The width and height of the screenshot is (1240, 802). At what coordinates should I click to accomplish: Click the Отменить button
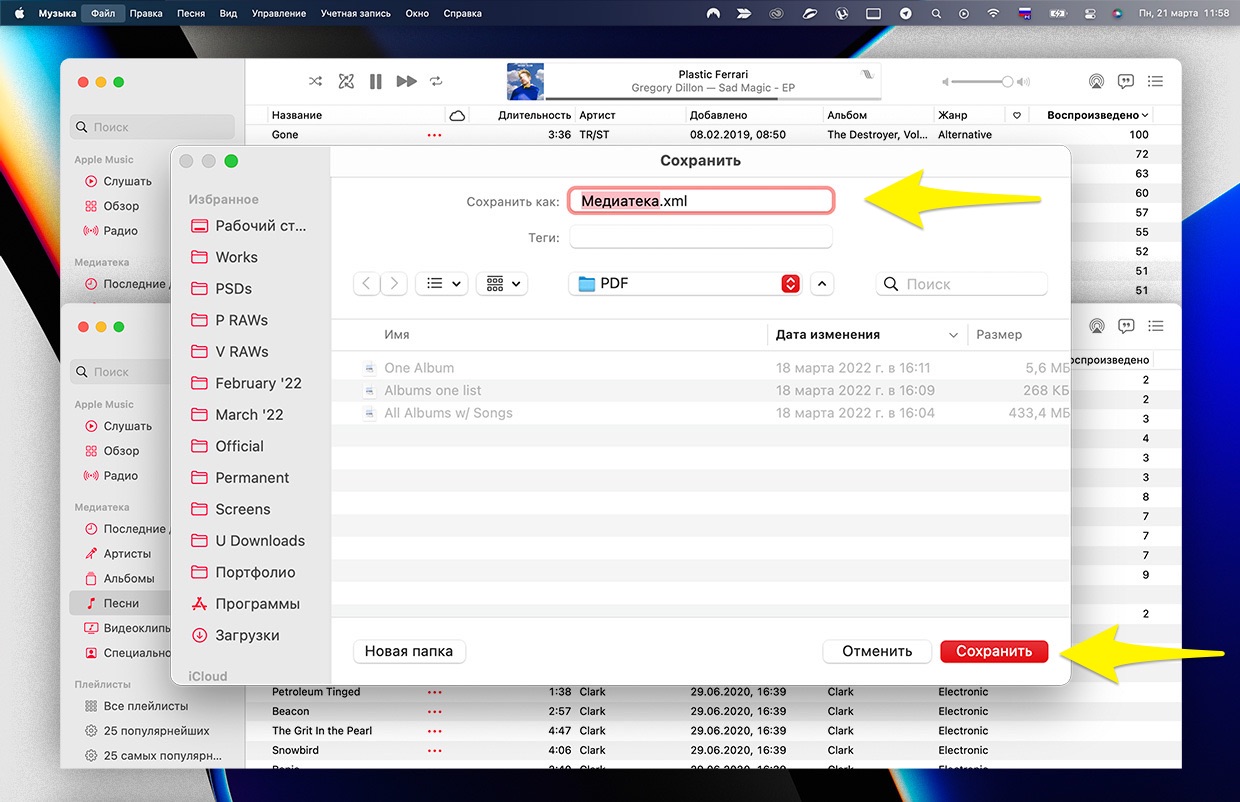(877, 651)
